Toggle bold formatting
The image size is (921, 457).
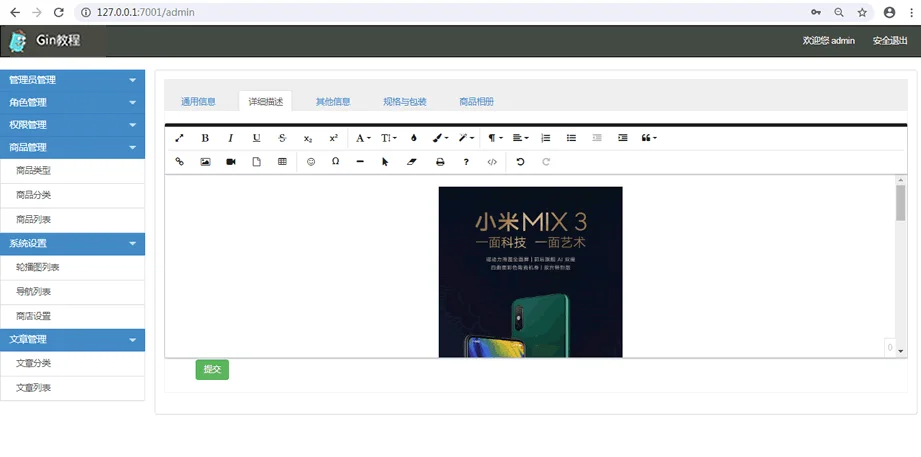click(205, 138)
